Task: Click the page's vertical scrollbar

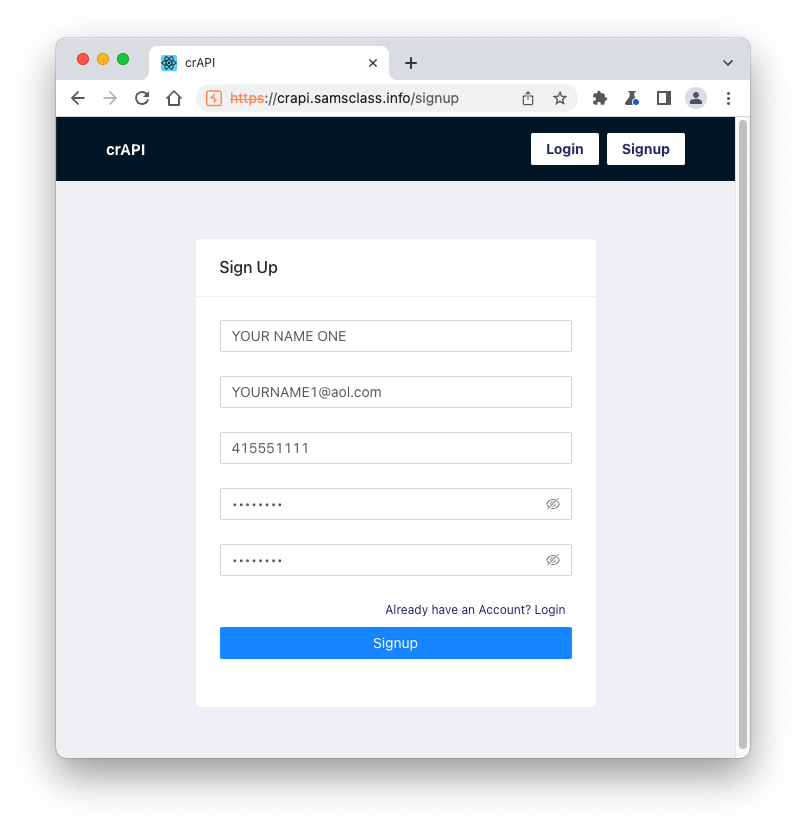Action: point(743,434)
